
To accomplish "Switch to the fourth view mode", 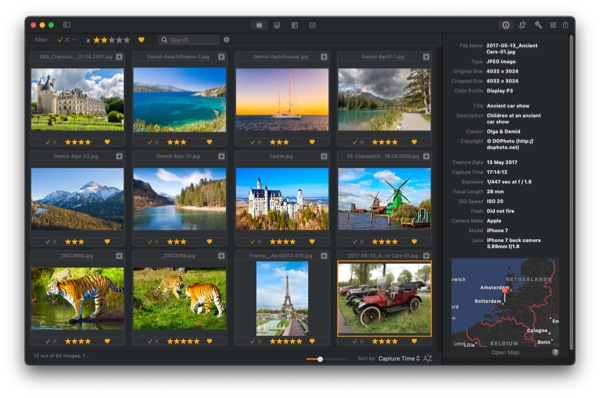I will coord(312,25).
